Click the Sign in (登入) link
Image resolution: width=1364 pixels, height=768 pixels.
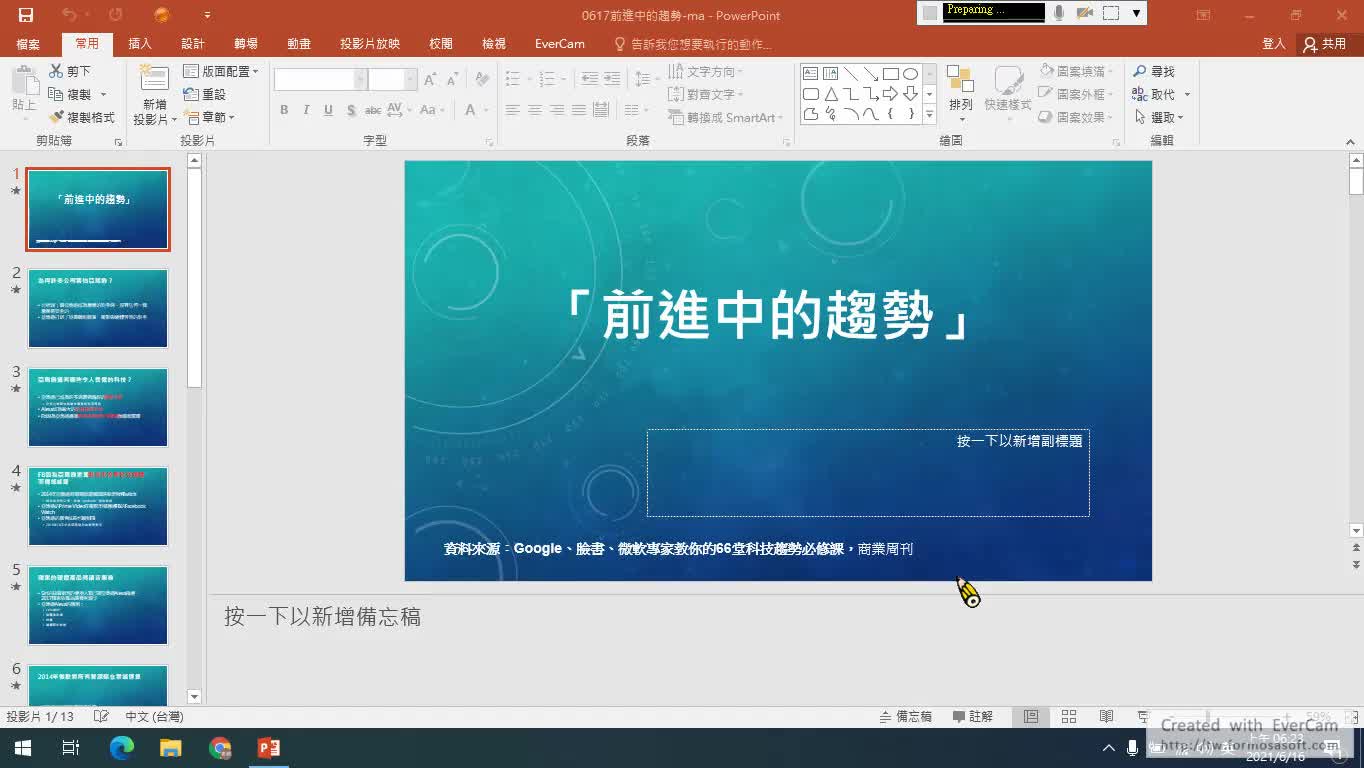[x=1273, y=44]
